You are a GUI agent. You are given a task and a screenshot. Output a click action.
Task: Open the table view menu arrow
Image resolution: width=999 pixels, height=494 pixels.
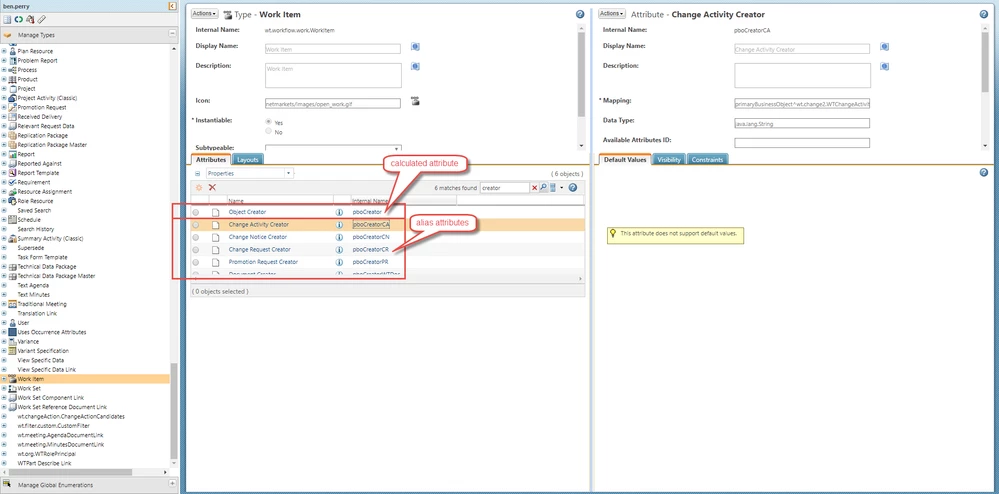(561, 188)
